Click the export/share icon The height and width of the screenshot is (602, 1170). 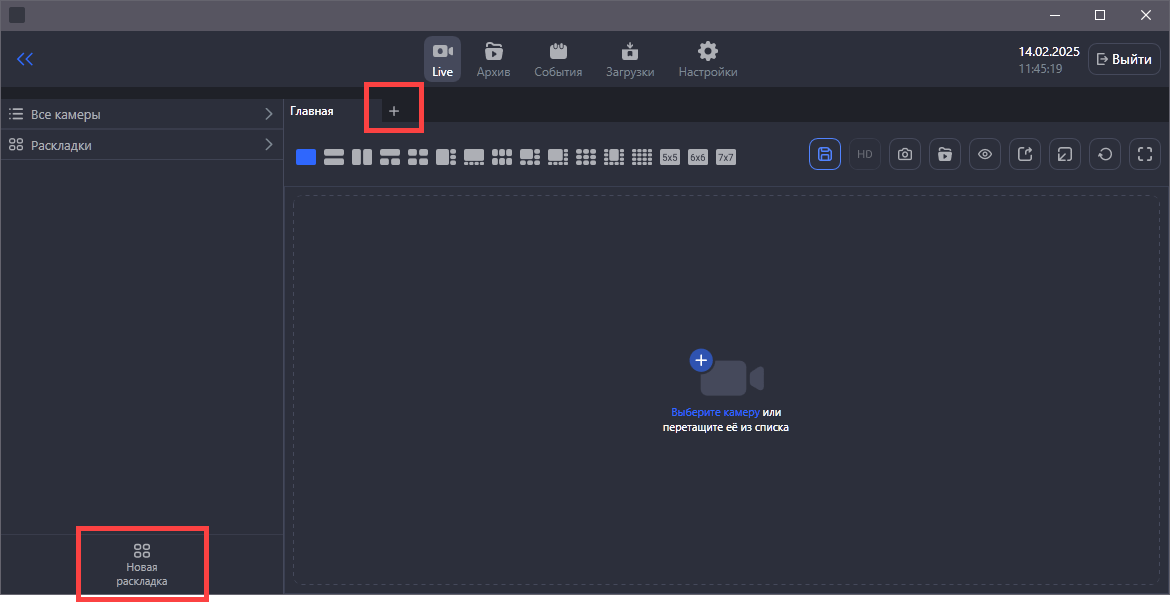point(1025,154)
